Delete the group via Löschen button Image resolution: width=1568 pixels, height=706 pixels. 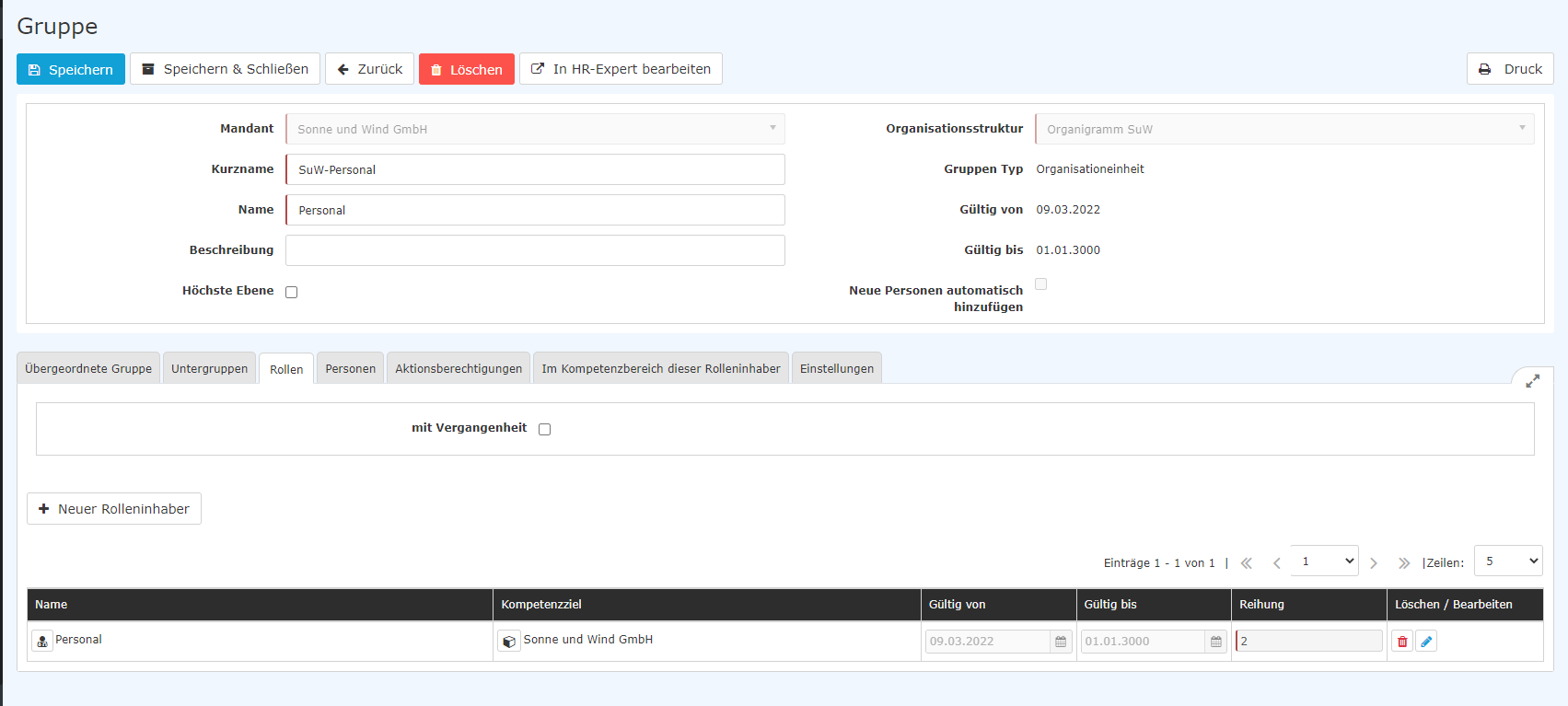coord(467,69)
